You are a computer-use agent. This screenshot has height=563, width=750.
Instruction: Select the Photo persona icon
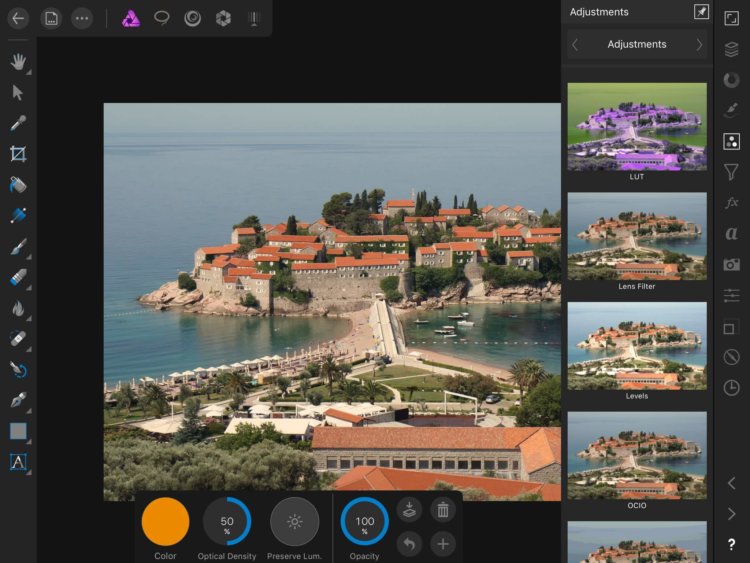[x=131, y=19]
